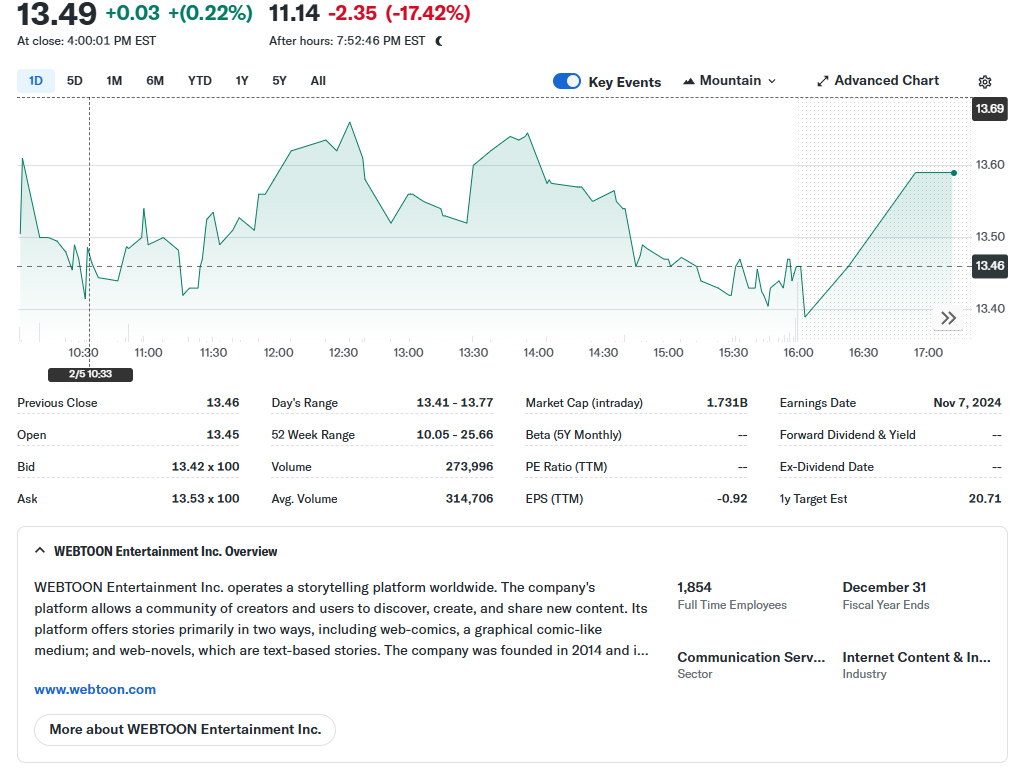Screen dimensions: 1023x773
Task: Click the Bid value 13.42 x 100
Action: [206, 467]
